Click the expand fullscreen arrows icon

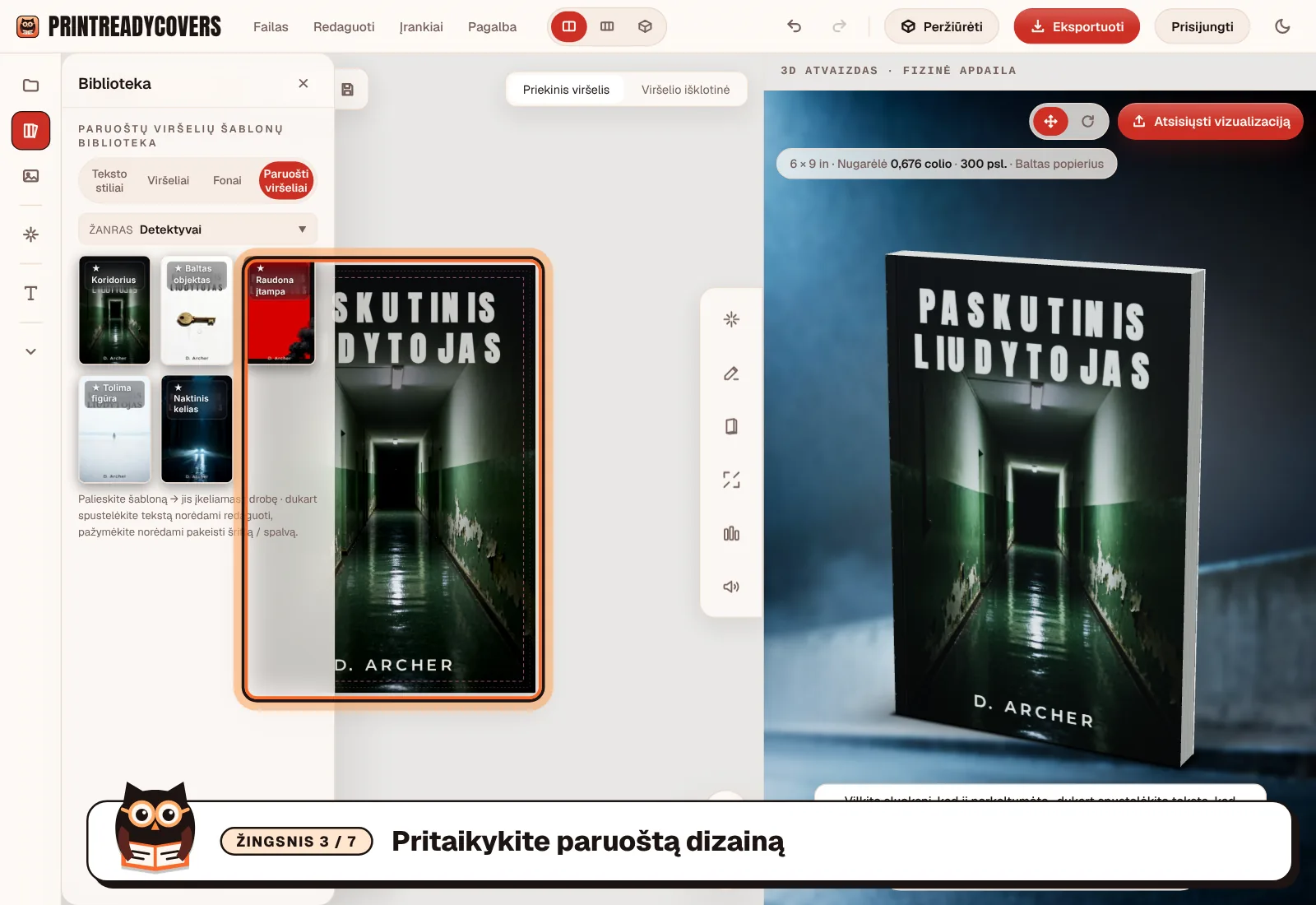click(x=731, y=480)
